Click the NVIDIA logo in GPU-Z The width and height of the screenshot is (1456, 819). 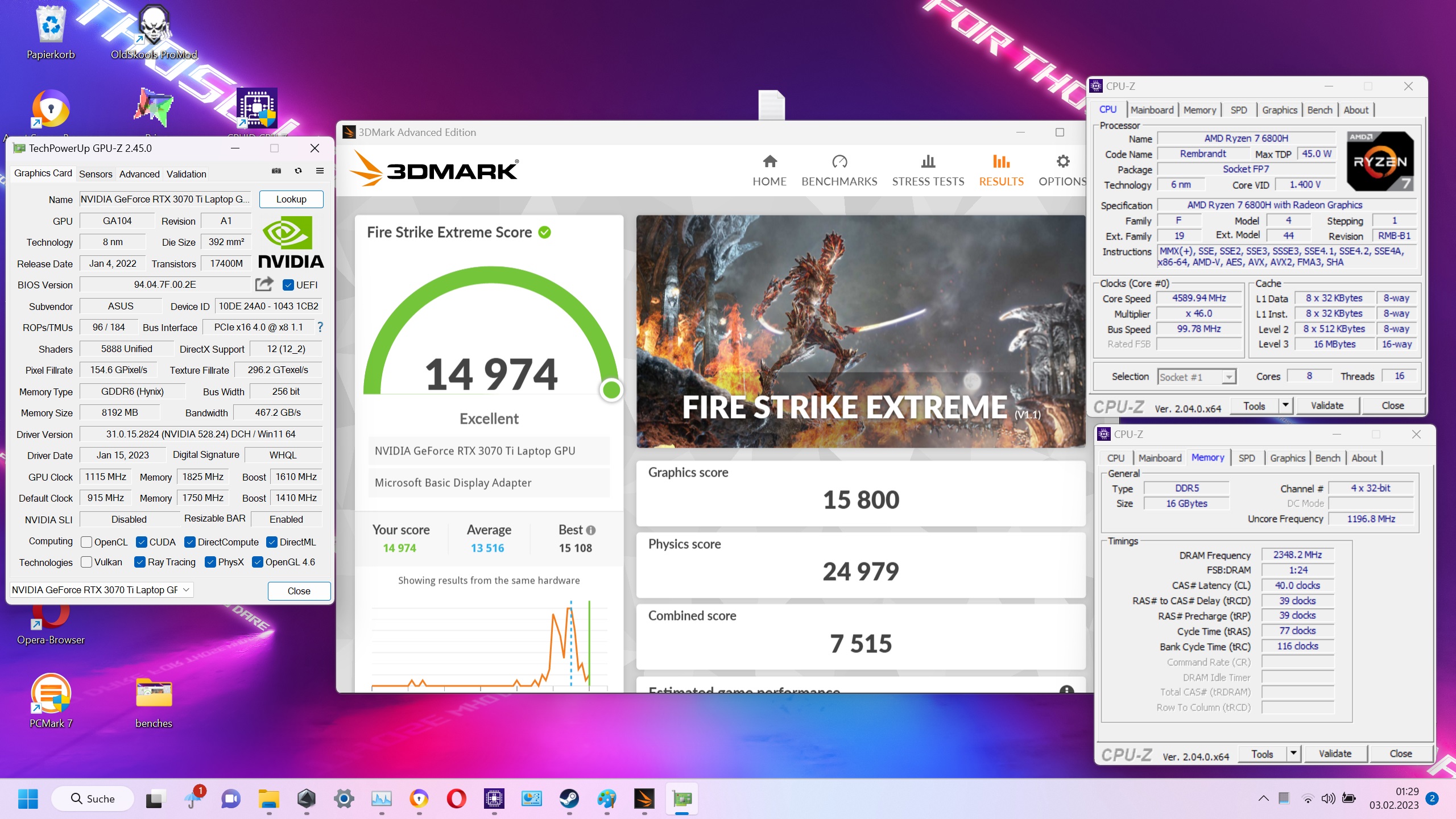coord(291,241)
